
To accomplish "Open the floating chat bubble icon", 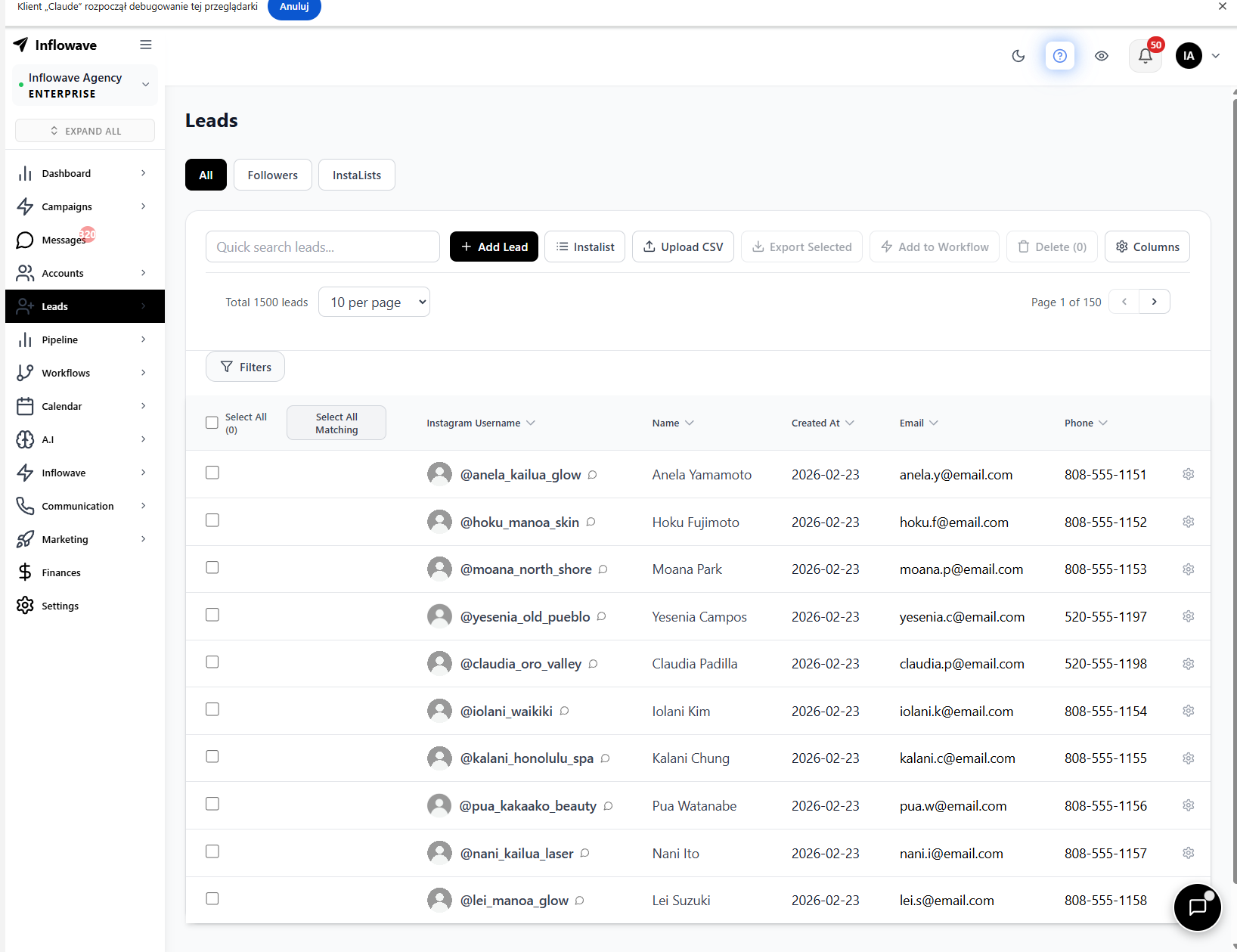I will (1197, 907).
